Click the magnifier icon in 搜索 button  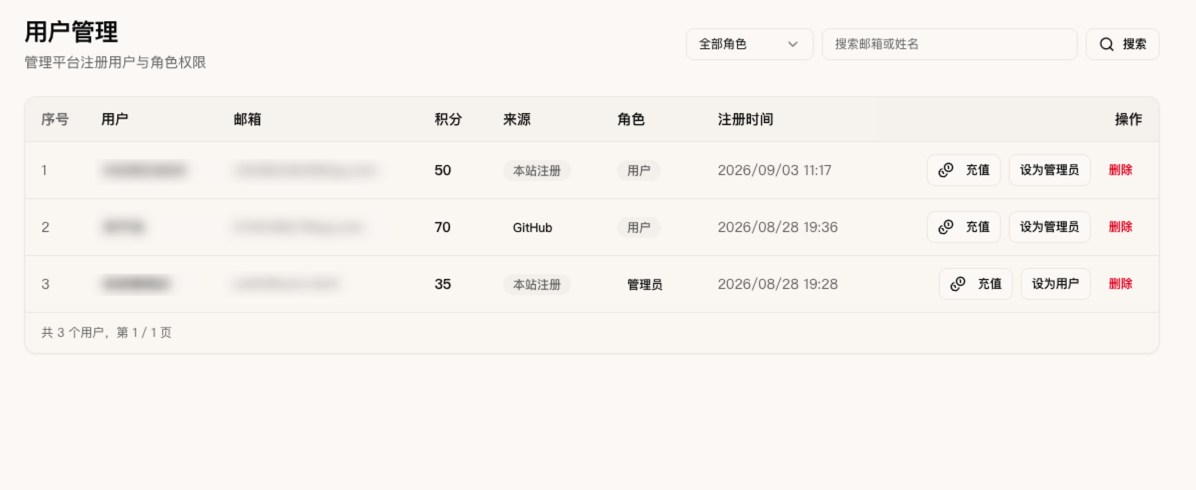(1106, 44)
